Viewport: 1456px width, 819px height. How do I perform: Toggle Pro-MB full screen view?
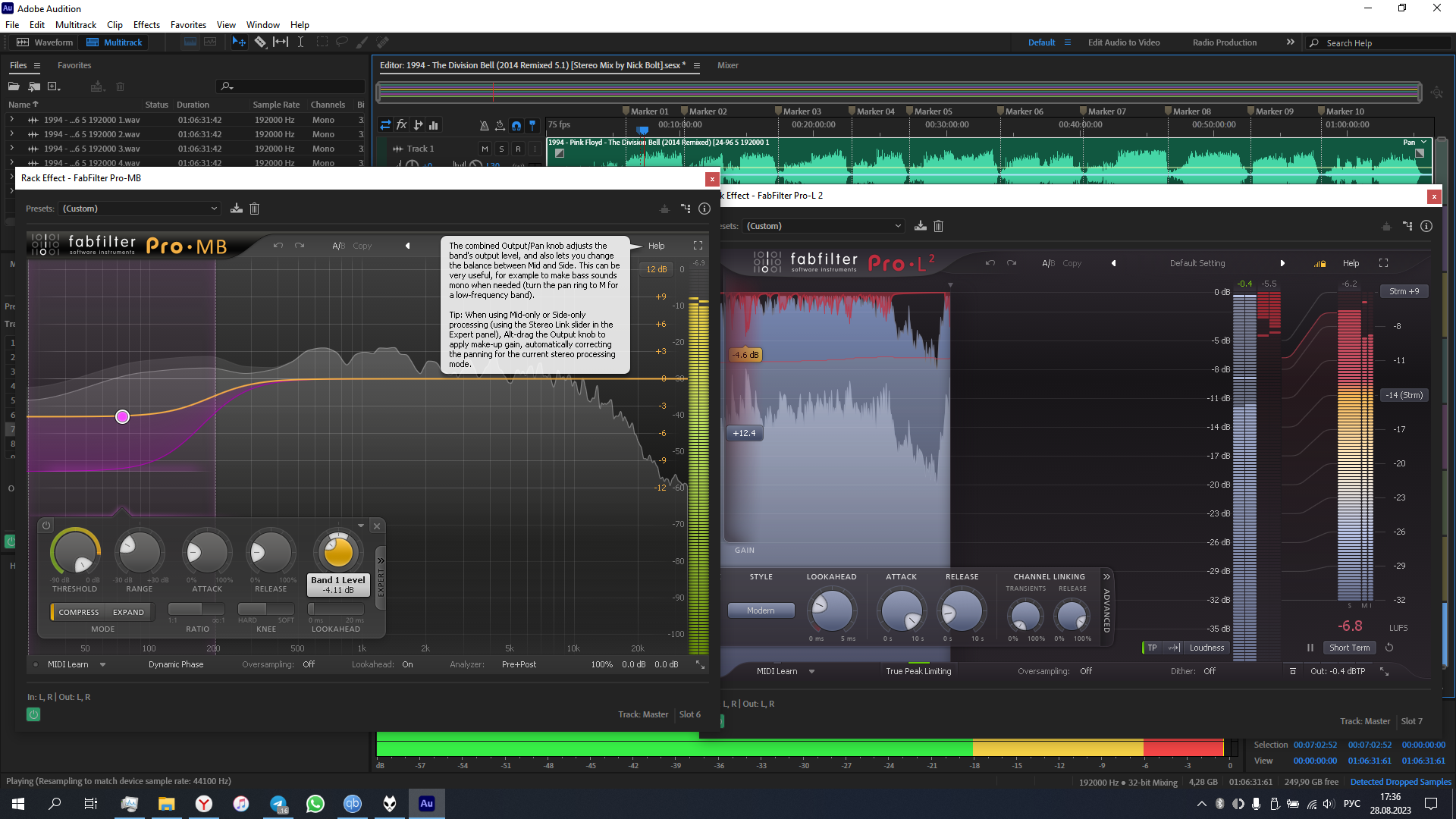[x=698, y=246]
